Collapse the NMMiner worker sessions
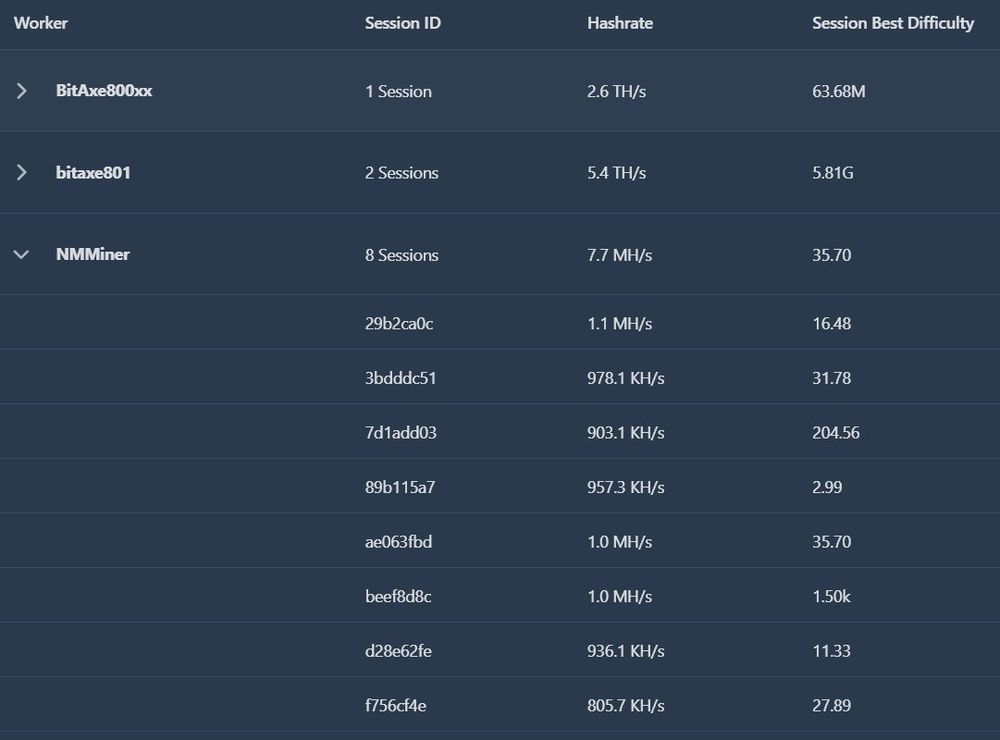 21,255
